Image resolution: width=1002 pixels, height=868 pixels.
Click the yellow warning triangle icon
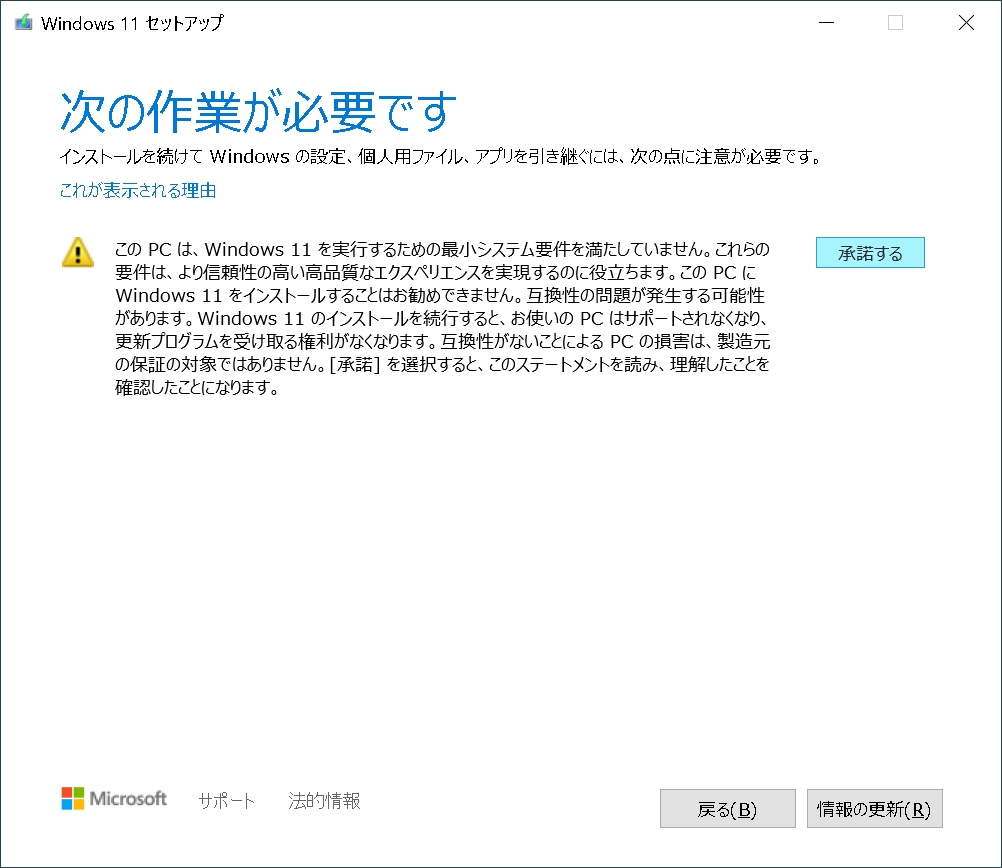(x=78, y=252)
